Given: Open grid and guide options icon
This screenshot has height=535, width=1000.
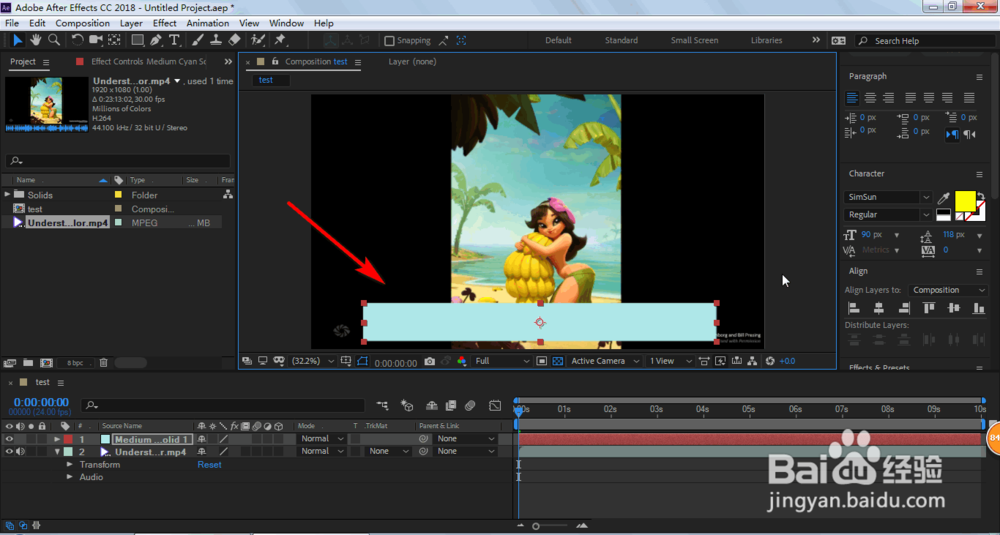Looking at the screenshot, I should tap(346, 361).
